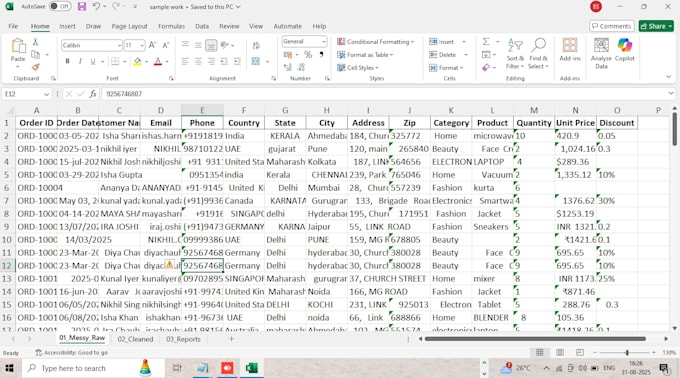The image size is (680, 378).
Task: Open the 03_Reports sheet tab
Action: [183, 339]
